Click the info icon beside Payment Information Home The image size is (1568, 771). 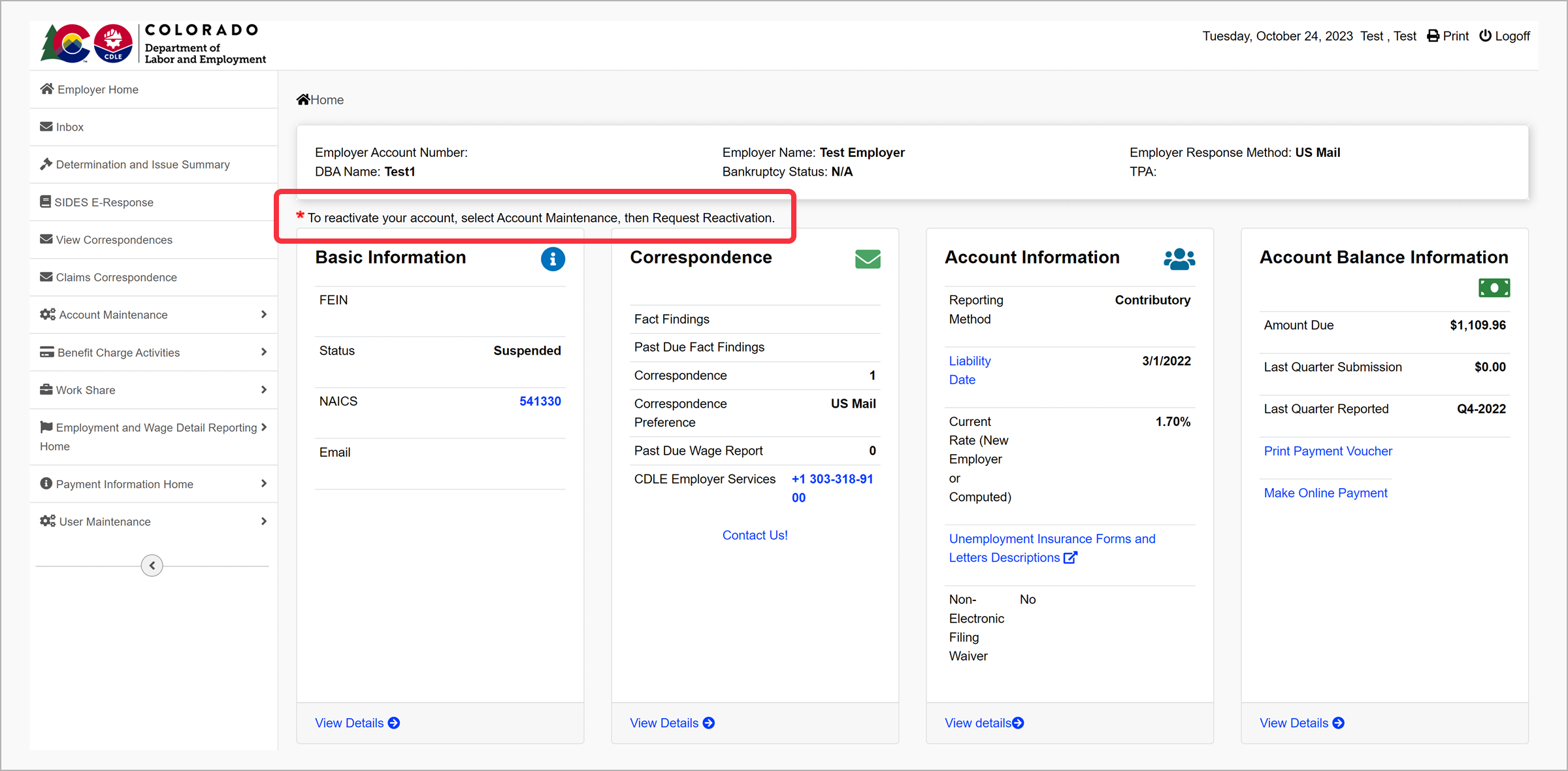(x=46, y=484)
